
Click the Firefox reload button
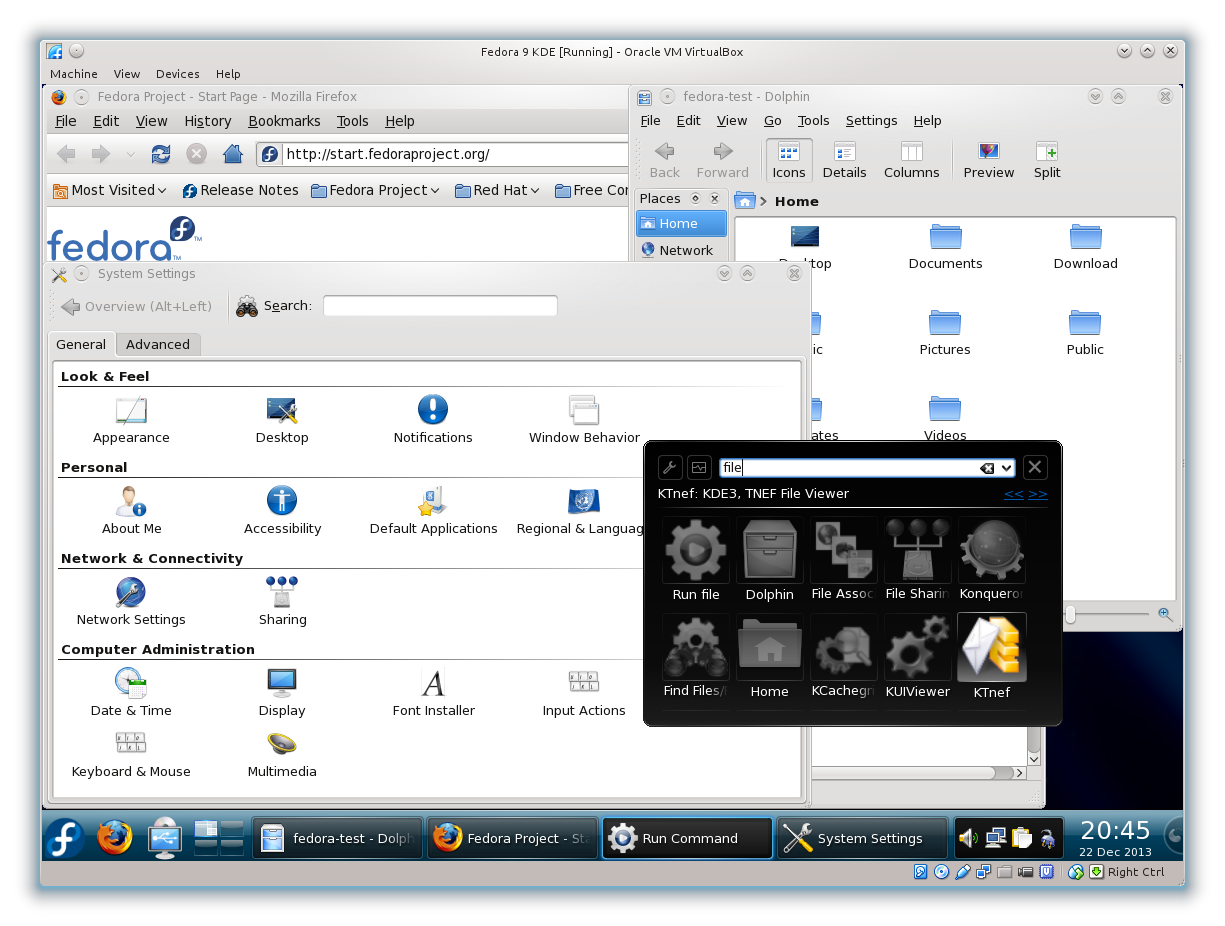click(x=160, y=154)
